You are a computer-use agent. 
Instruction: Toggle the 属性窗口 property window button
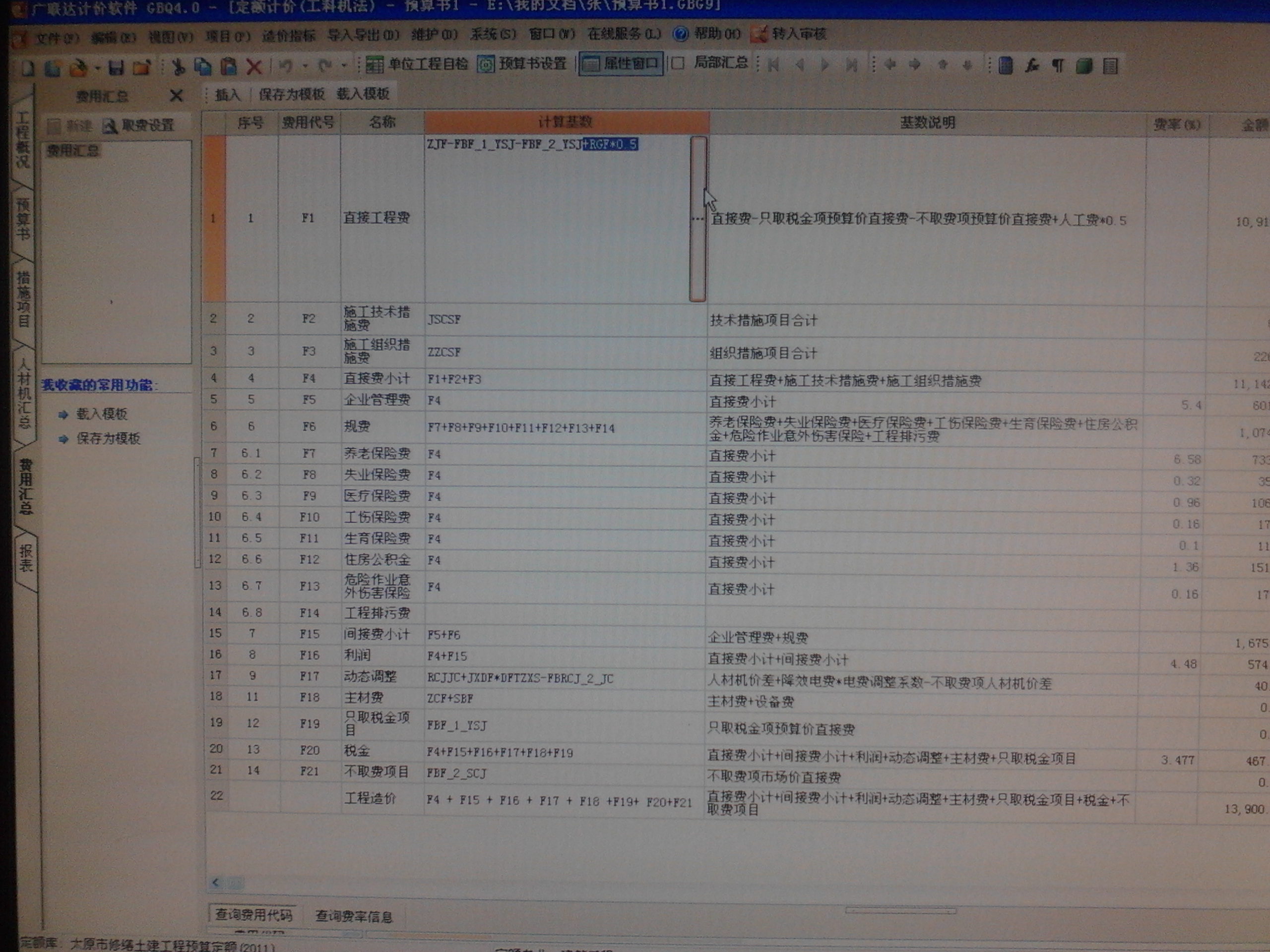pyautogui.click(x=621, y=63)
